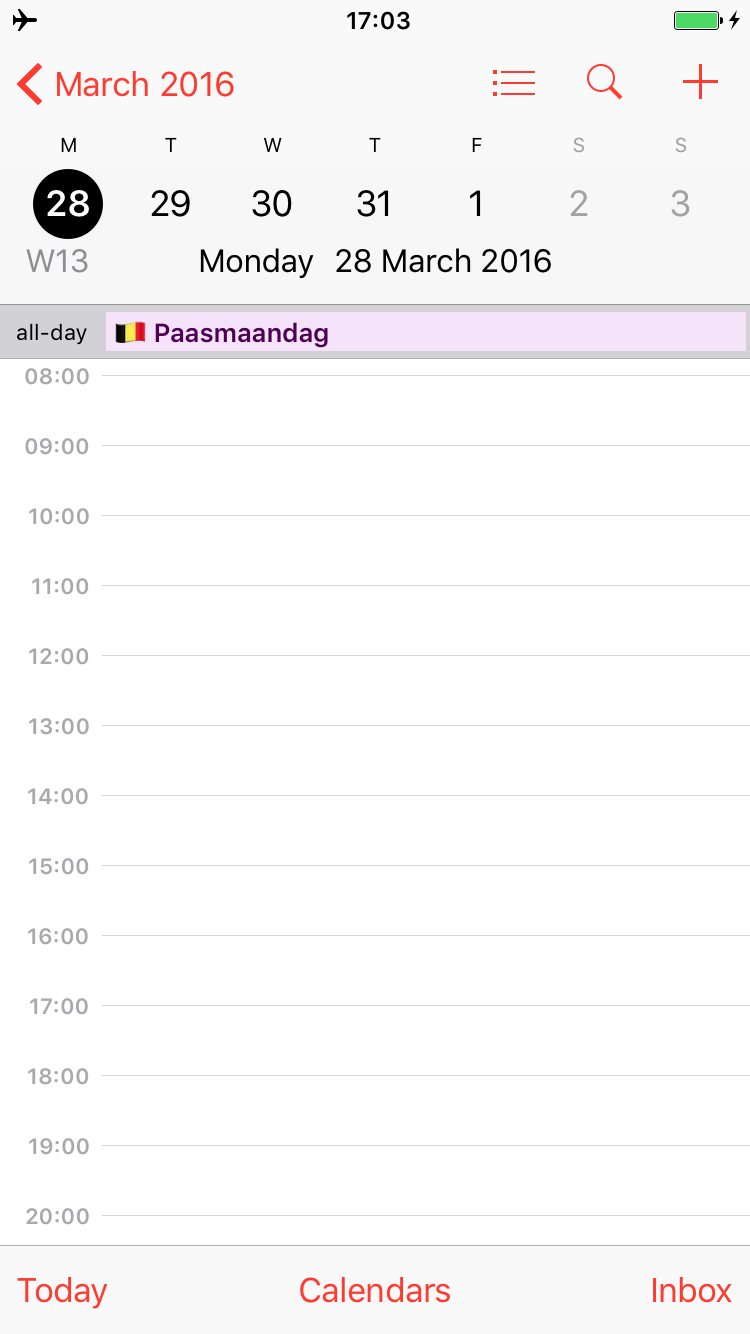Select Sunday 3 in week strip
This screenshot has height=1334, width=750.
click(680, 204)
